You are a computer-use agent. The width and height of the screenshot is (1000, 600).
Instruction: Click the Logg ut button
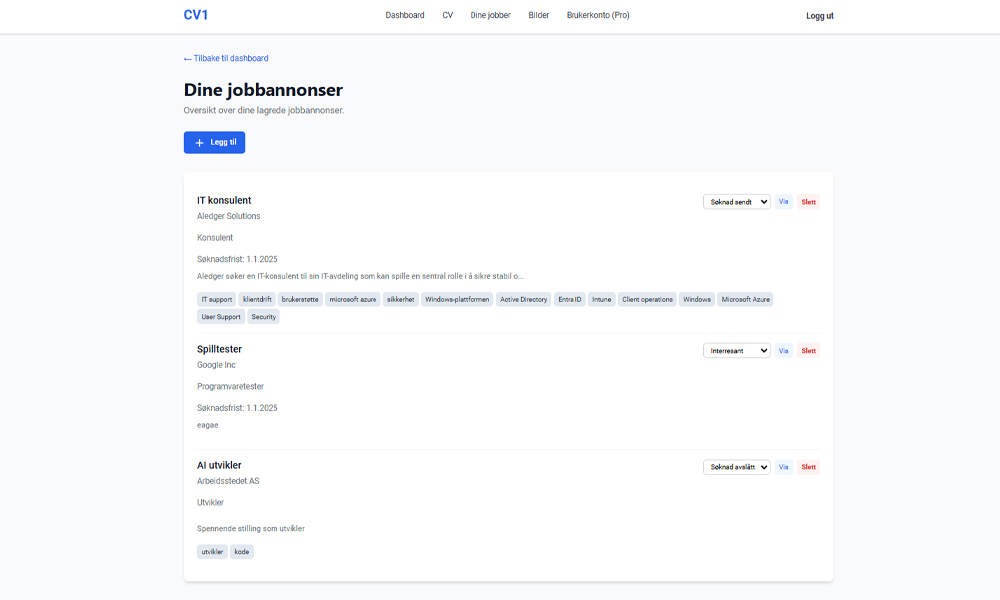coord(820,16)
